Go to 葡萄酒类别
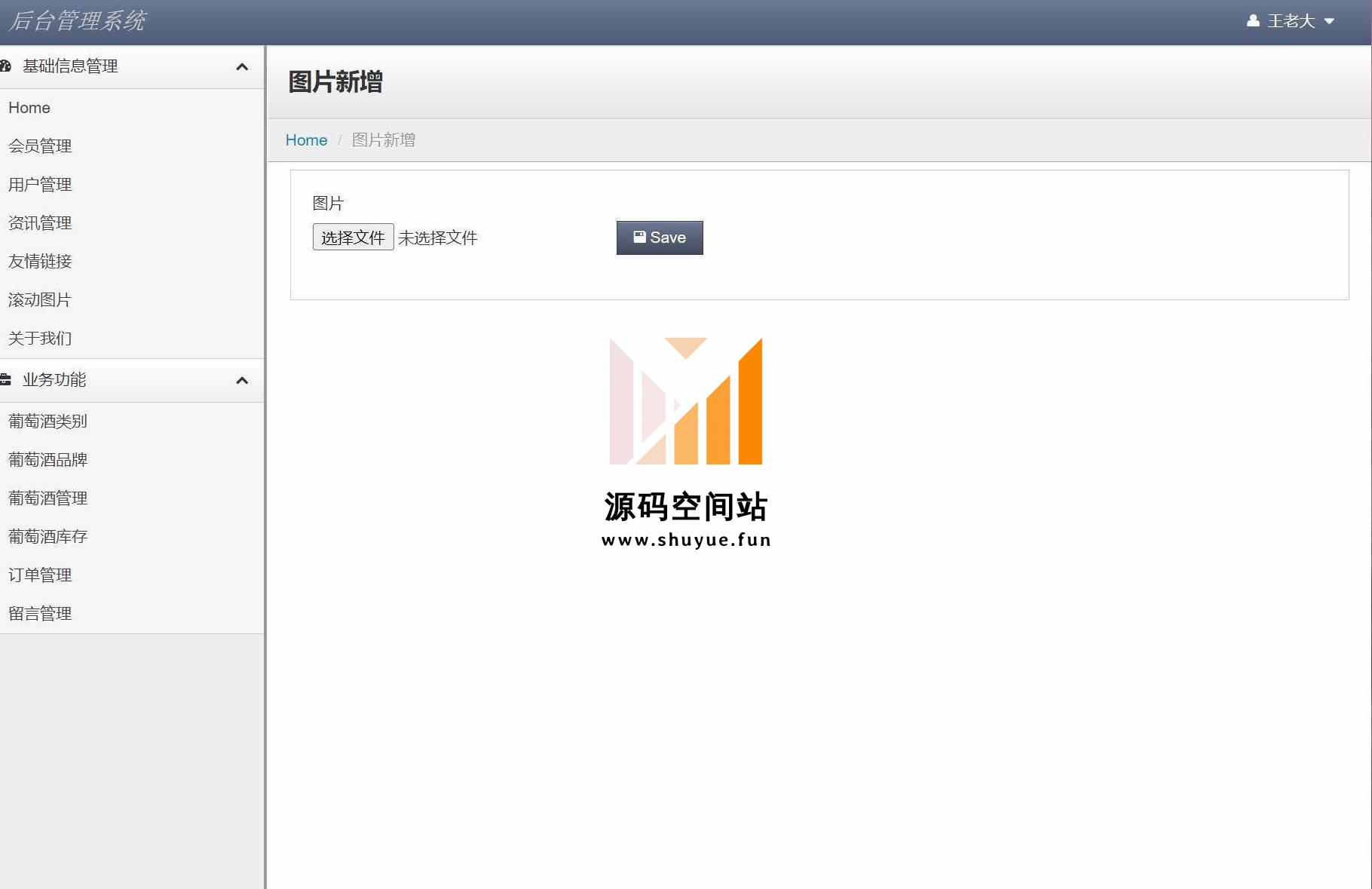This screenshot has height=889, width=1372. point(48,422)
